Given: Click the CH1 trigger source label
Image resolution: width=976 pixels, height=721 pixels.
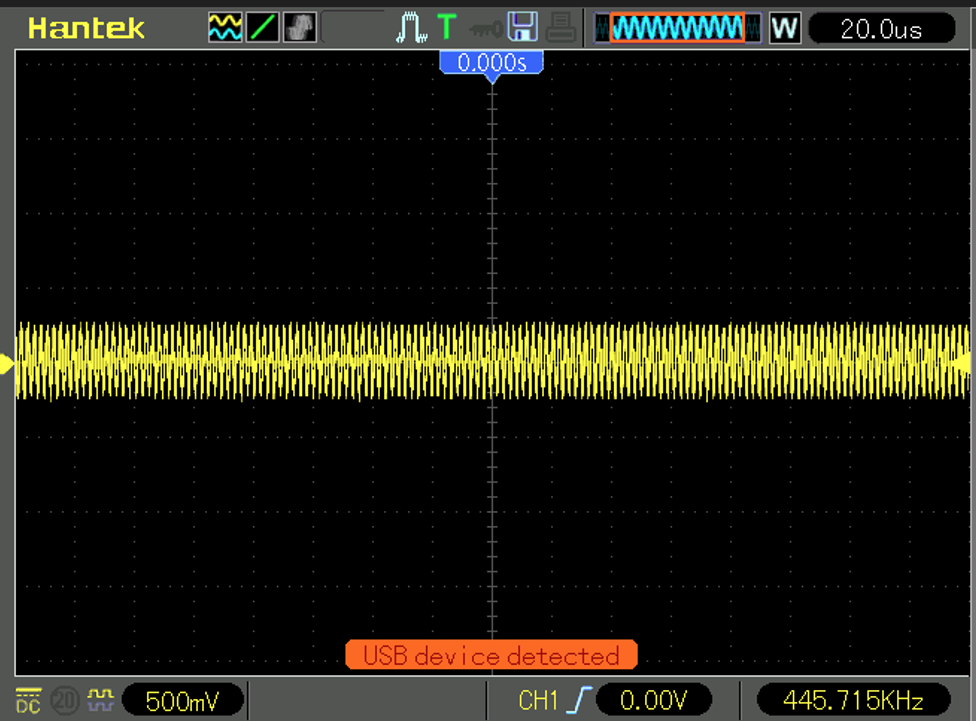Looking at the screenshot, I should point(540,701).
